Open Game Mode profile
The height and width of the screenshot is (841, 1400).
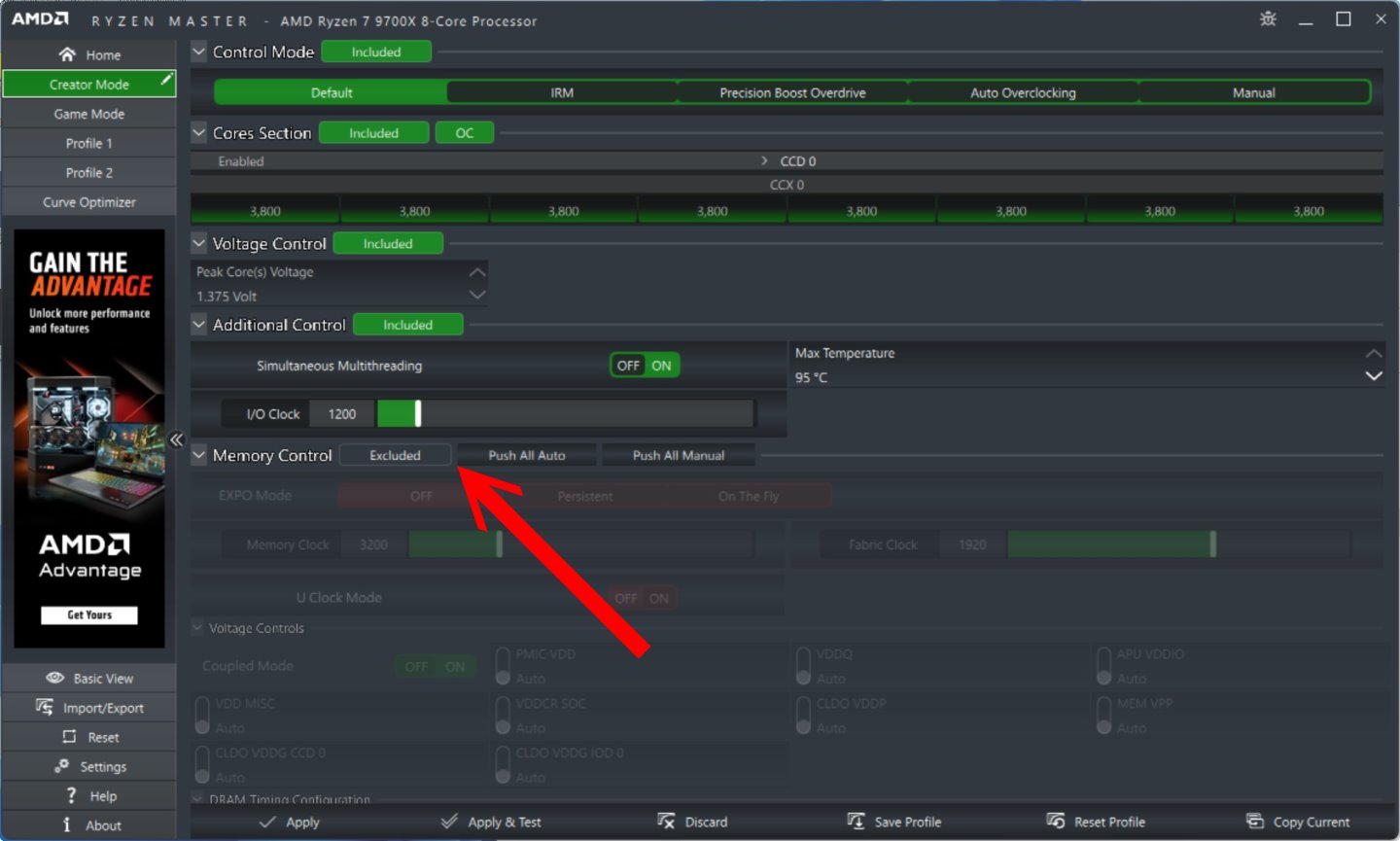pyautogui.click(x=89, y=114)
